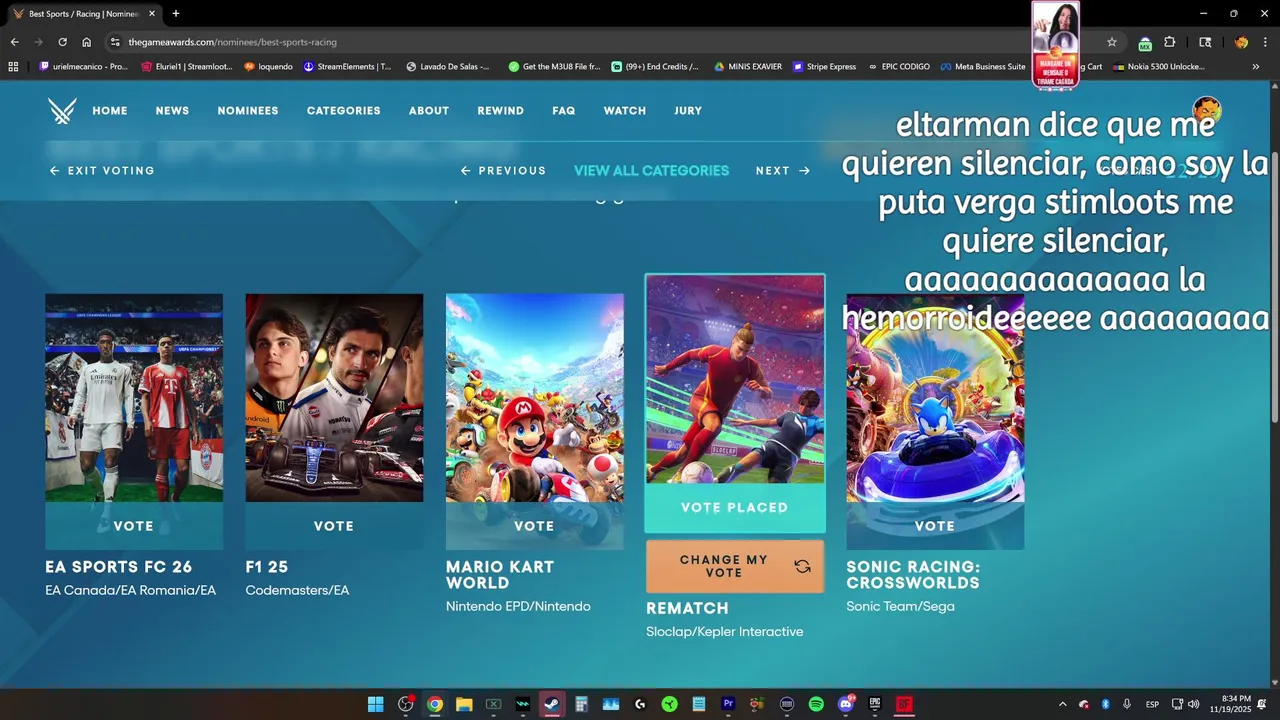
Task: Open the HOME nav item
Action: click(110, 111)
